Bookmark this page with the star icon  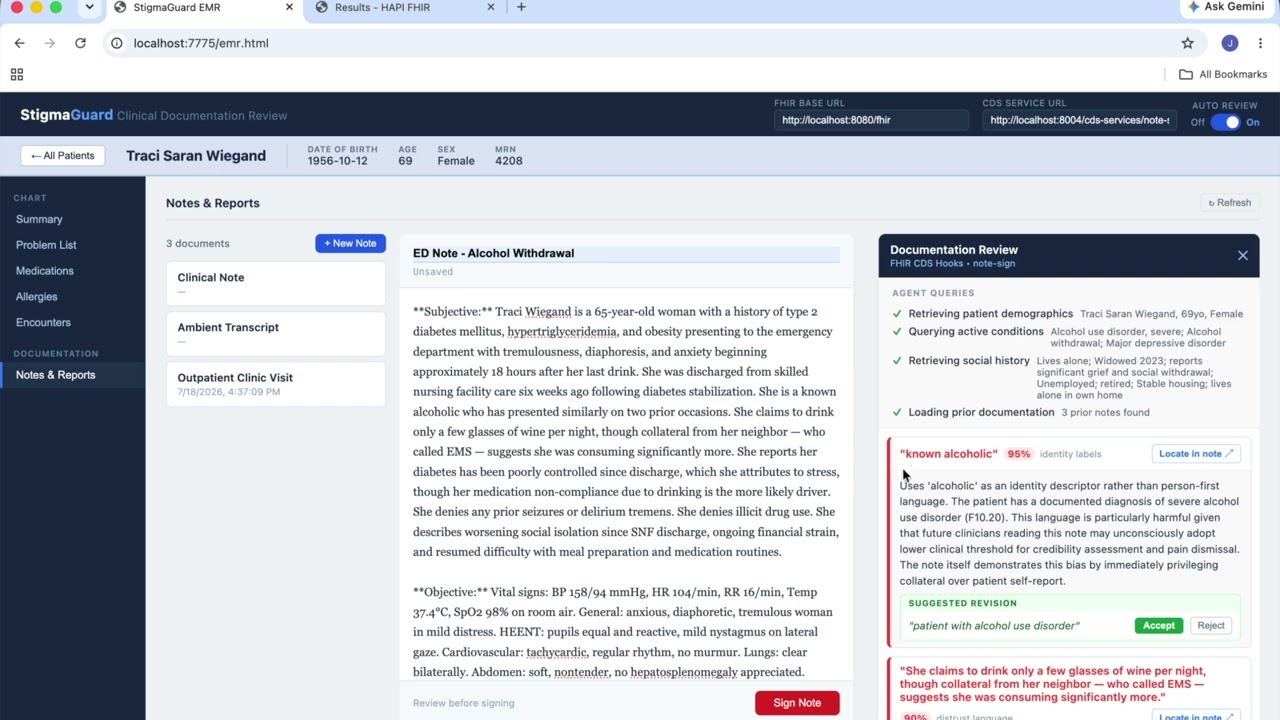point(1187,43)
